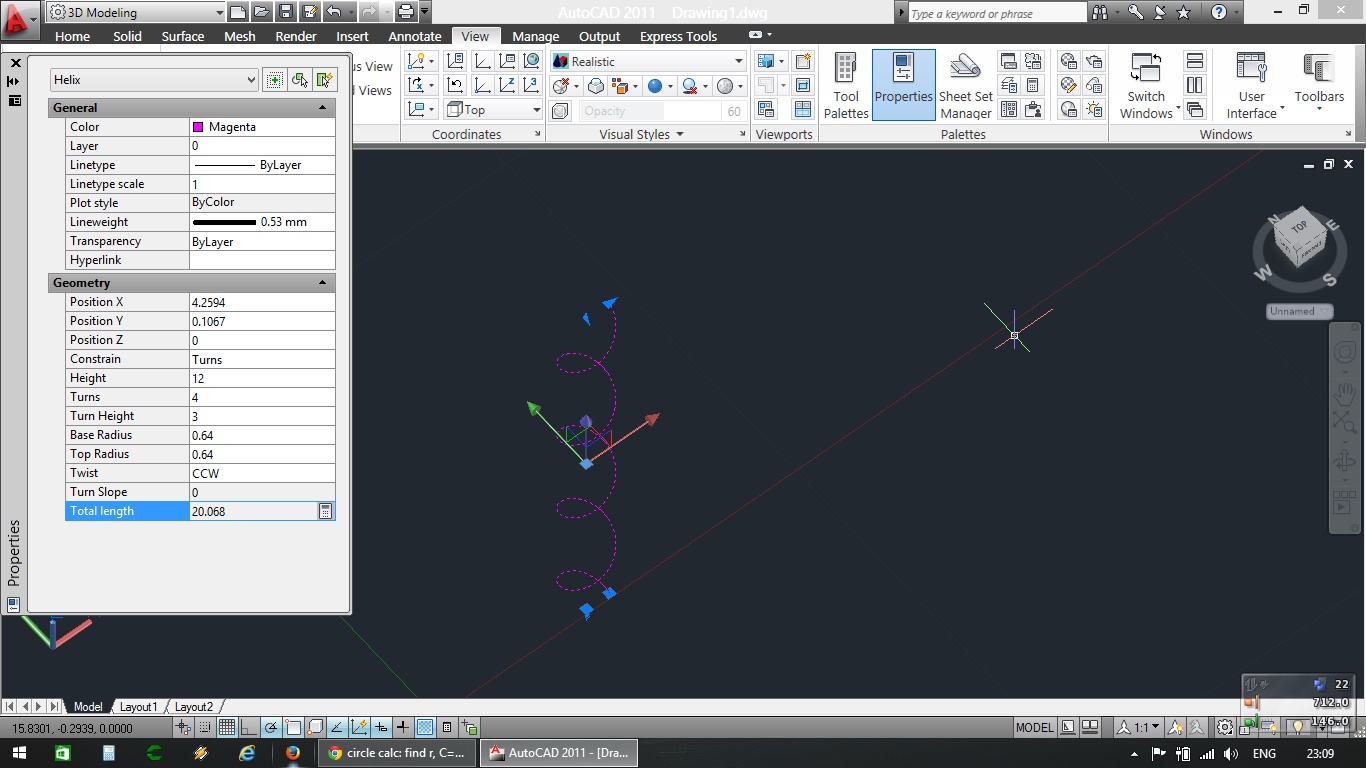Screen dimensions: 1366x768
Task: Open the Help question mark icon
Action: coord(1218,12)
